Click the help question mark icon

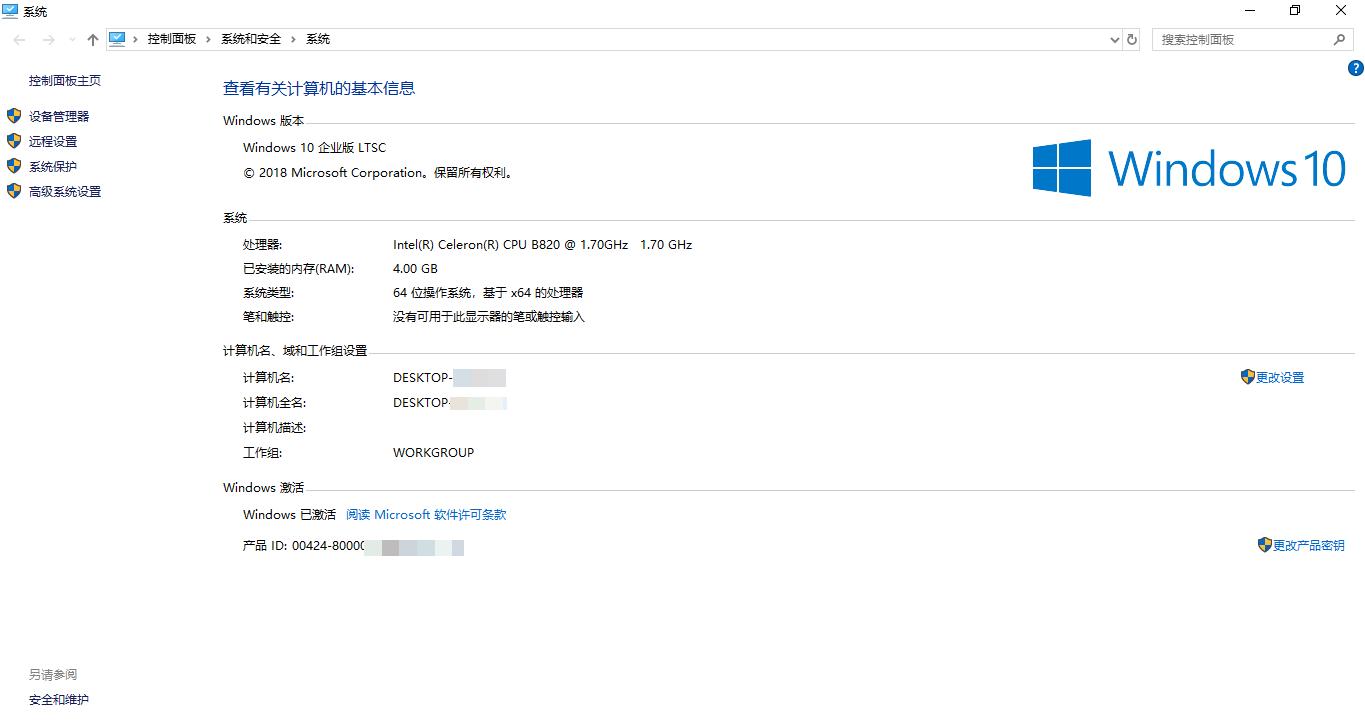tap(1357, 68)
